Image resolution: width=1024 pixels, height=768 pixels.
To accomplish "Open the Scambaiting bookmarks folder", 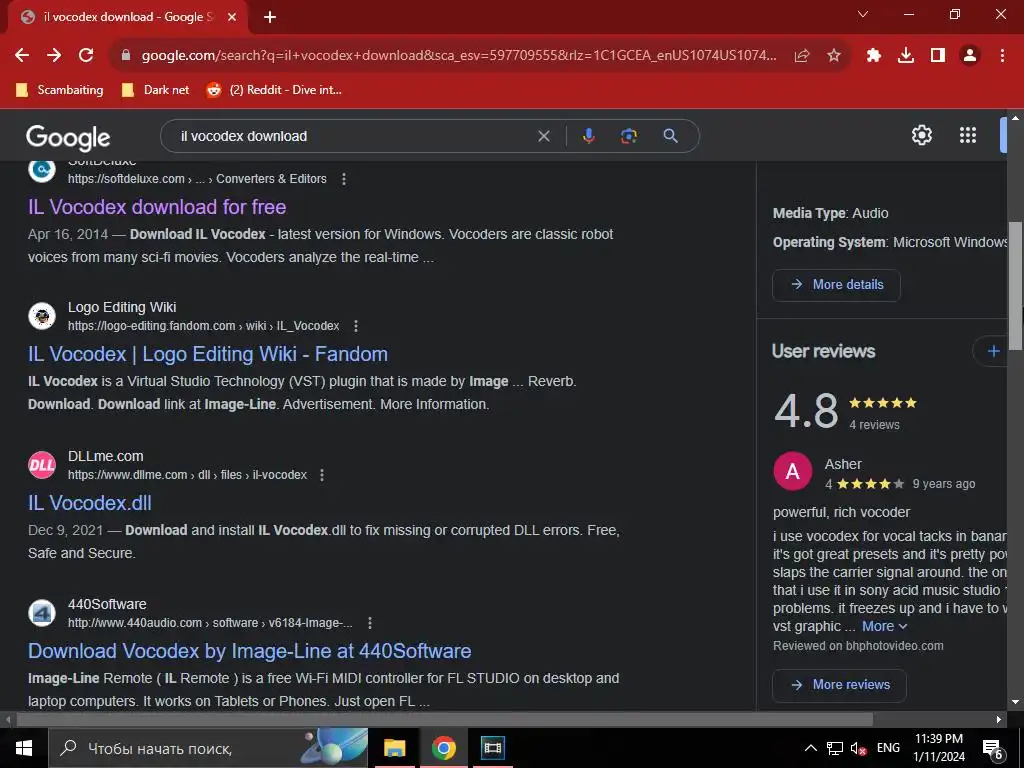I will pos(59,90).
